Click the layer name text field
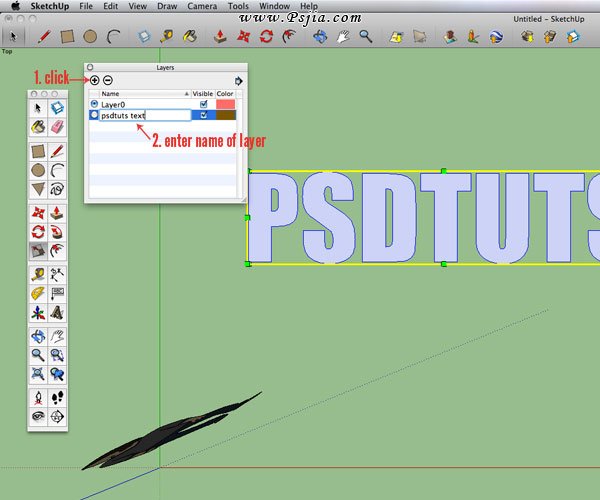The height and width of the screenshot is (500, 600). pos(138,115)
